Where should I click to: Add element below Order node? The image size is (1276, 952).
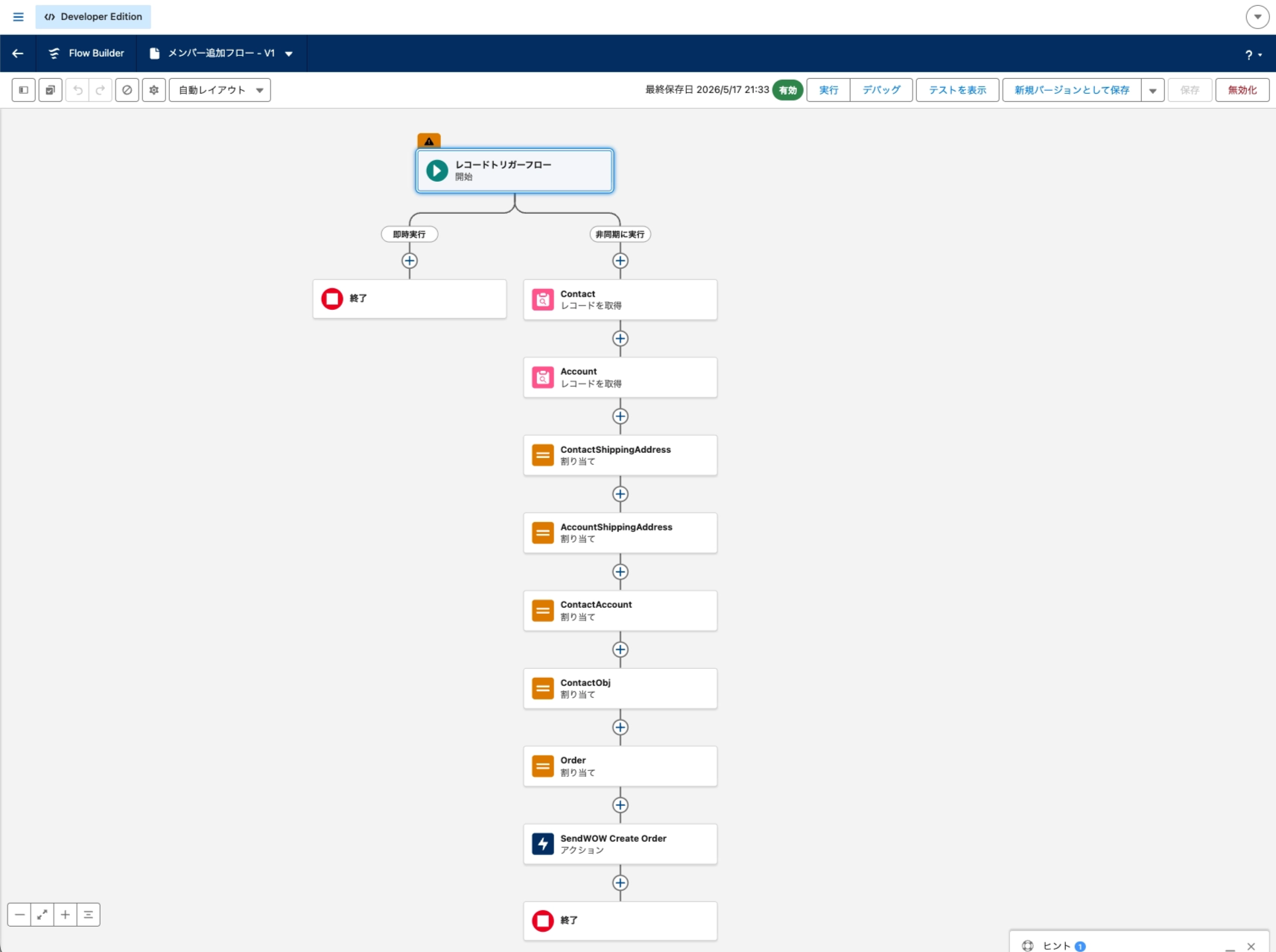(x=620, y=805)
